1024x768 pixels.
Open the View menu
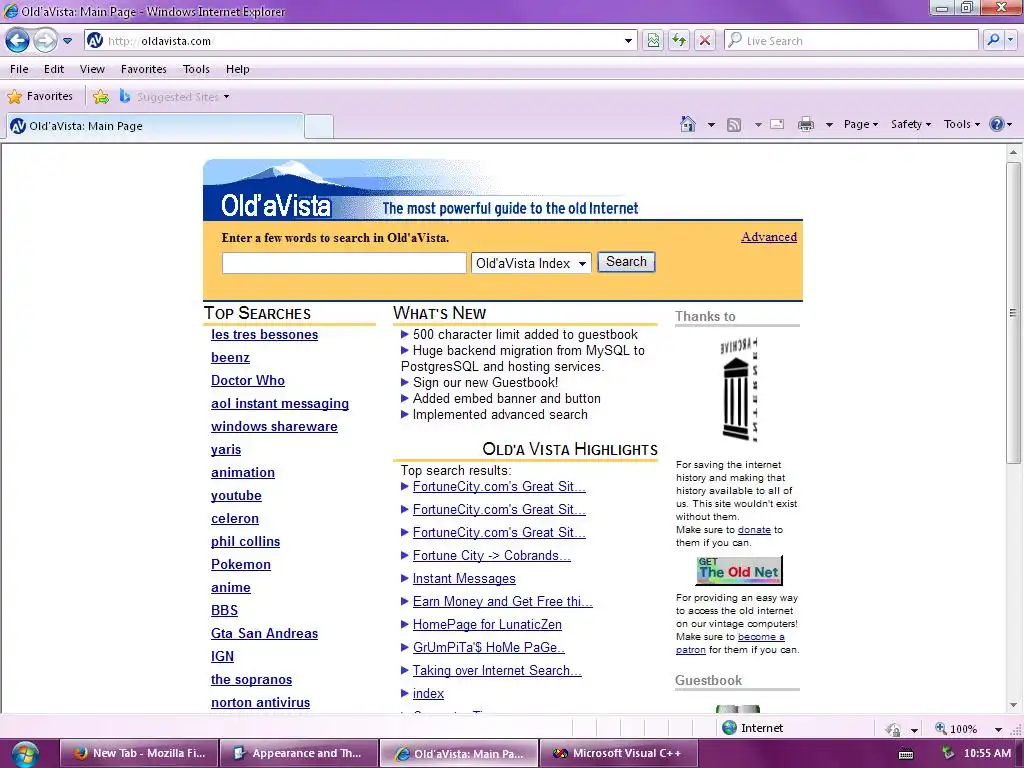[92, 69]
